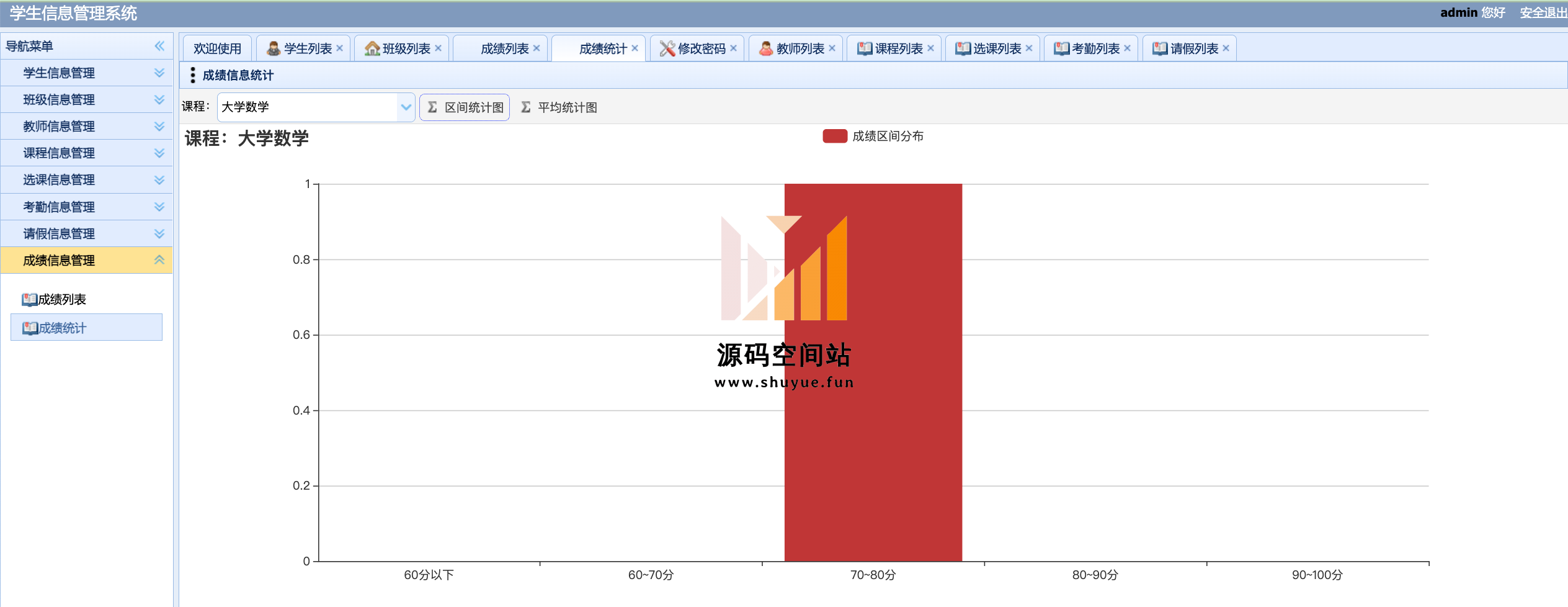1568x607 pixels.
Task: Collapse the 导航菜单 navigation panel
Action: tap(159, 46)
